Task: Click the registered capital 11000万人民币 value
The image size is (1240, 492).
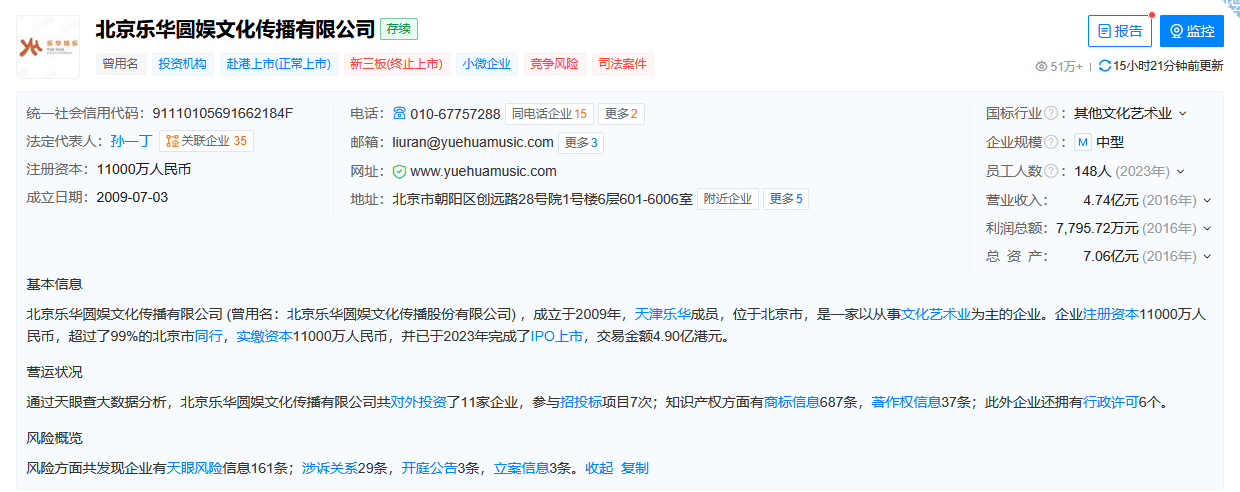Action: pos(143,169)
